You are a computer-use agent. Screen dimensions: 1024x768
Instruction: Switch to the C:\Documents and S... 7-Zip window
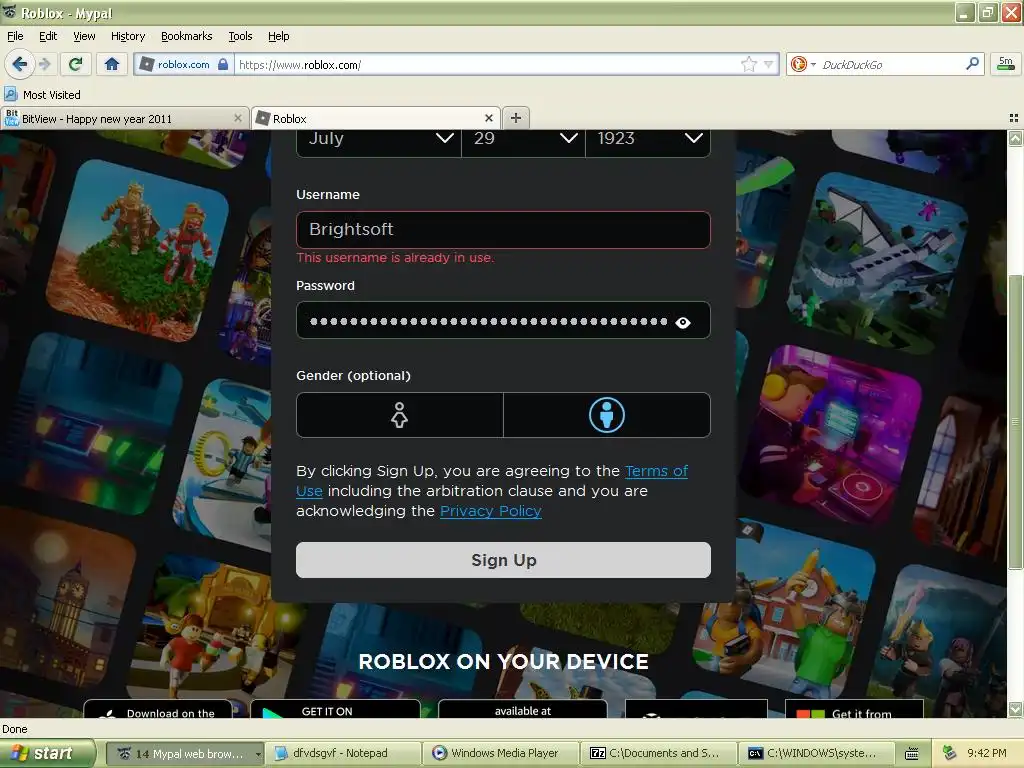(660, 754)
